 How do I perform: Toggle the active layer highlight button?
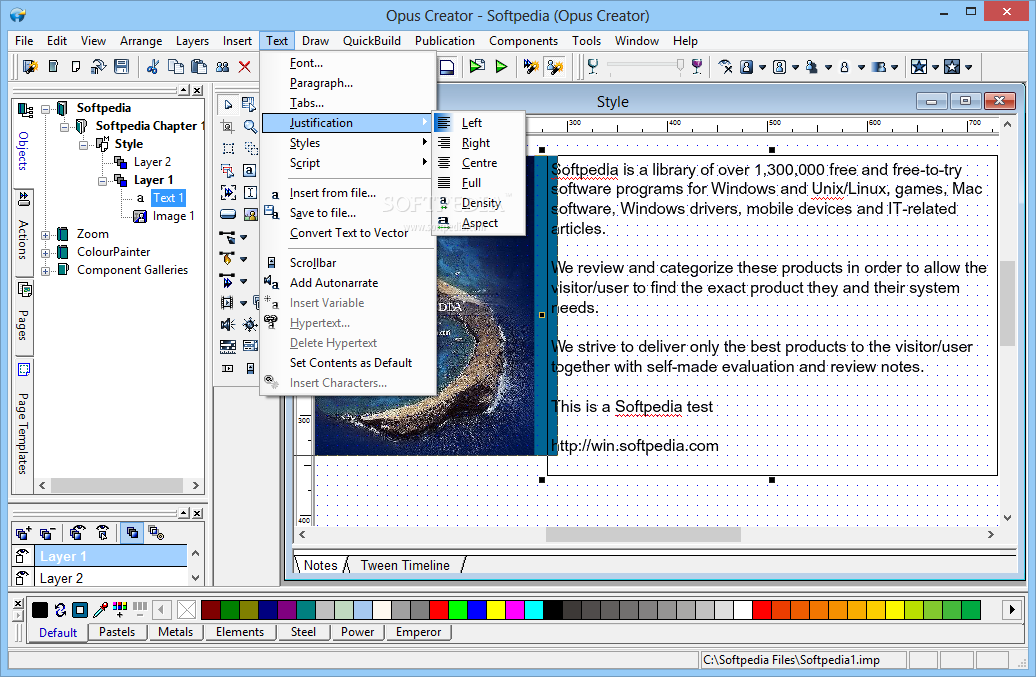(x=132, y=533)
